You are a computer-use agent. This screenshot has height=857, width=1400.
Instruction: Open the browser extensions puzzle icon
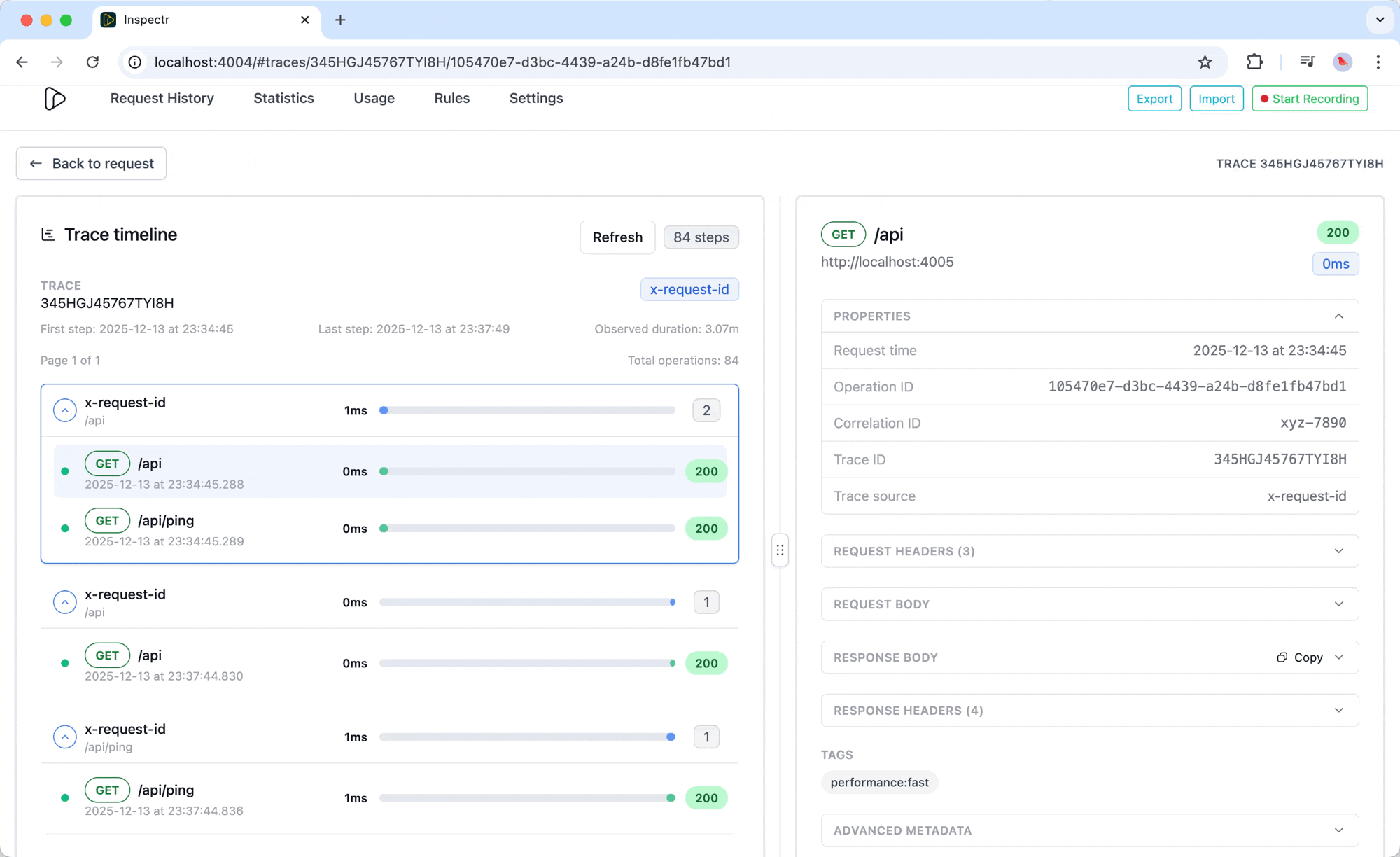click(x=1254, y=62)
